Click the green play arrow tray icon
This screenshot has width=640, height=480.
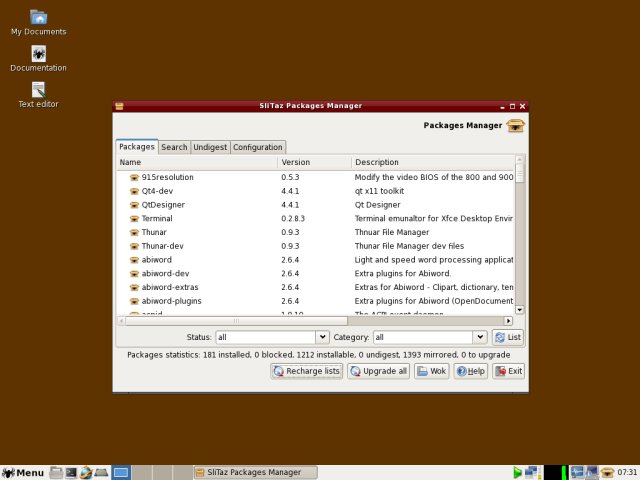(x=517, y=472)
